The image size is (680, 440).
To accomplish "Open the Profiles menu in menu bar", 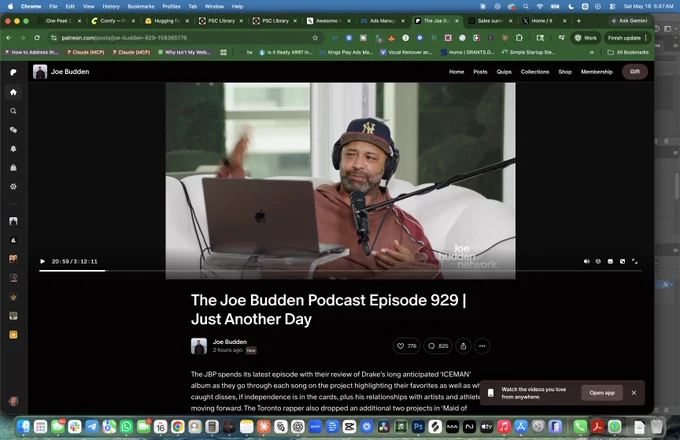I will 171,7.
